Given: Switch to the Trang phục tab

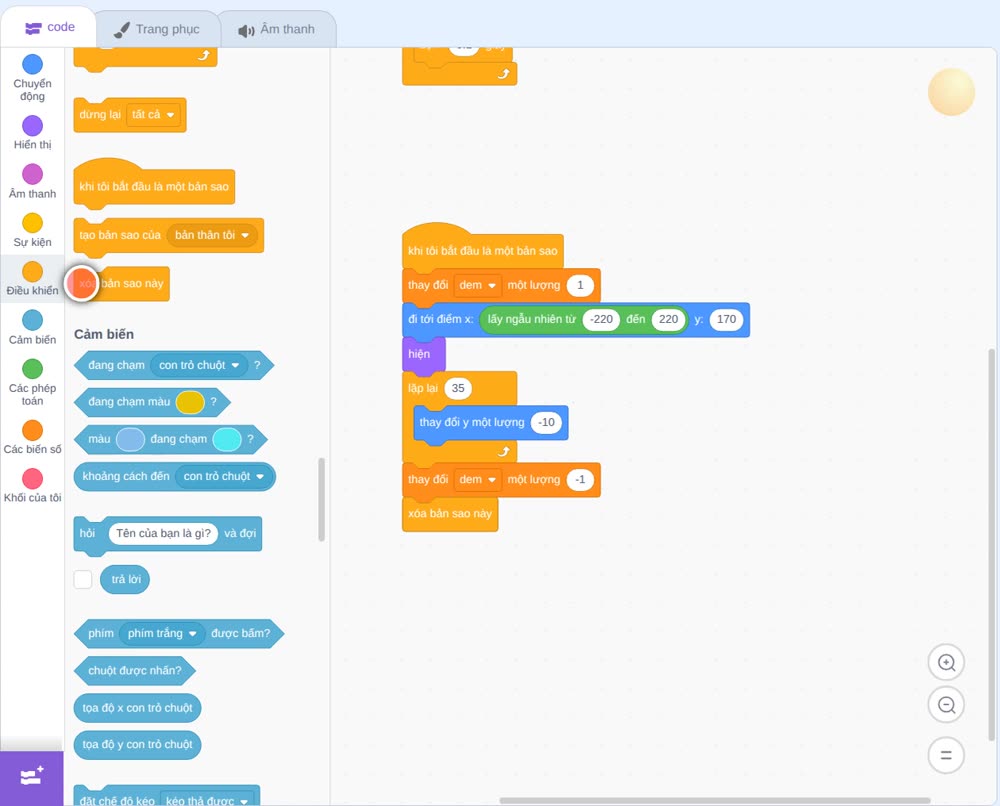Looking at the screenshot, I should [x=157, y=29].
